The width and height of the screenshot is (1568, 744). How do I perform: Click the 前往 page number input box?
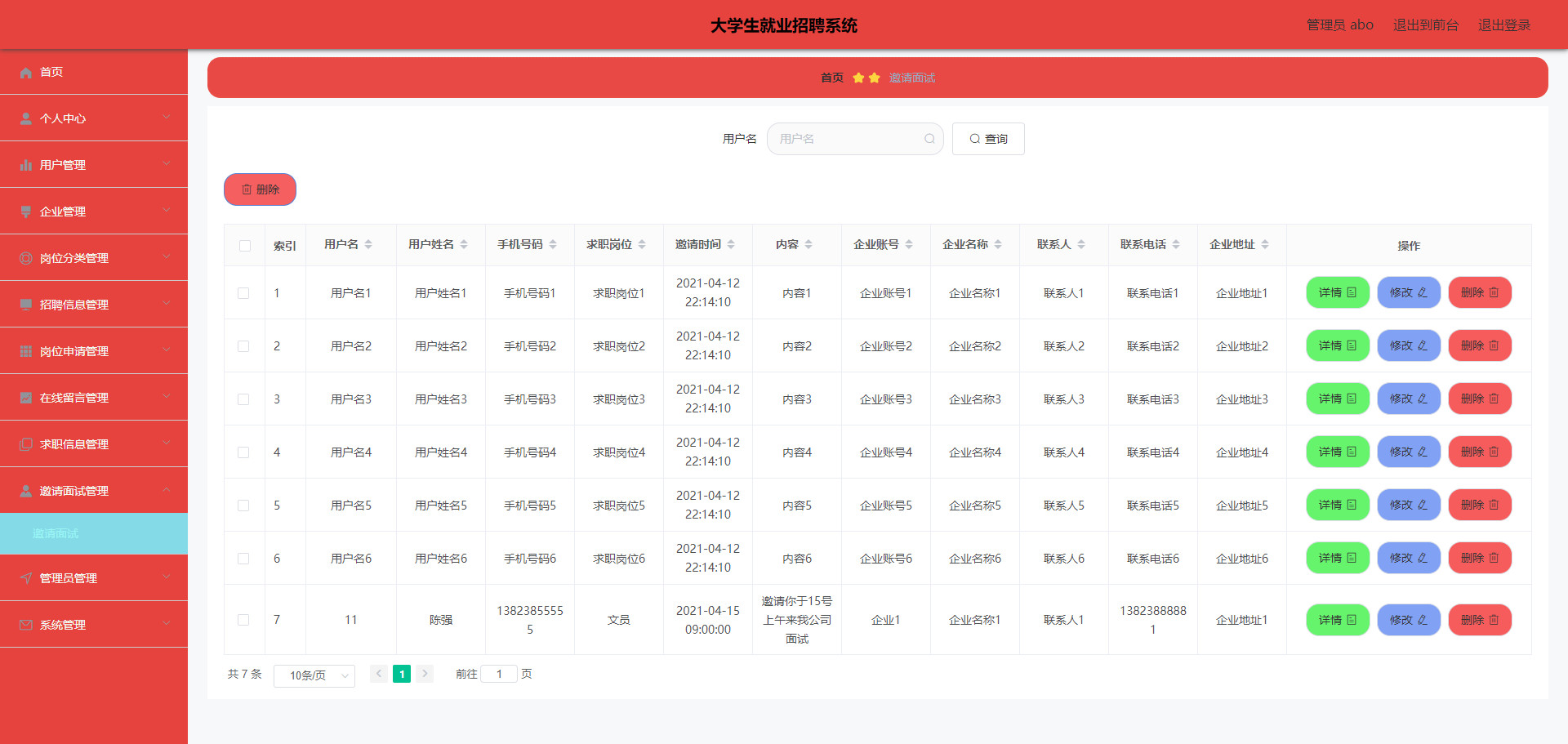[499, 674]
